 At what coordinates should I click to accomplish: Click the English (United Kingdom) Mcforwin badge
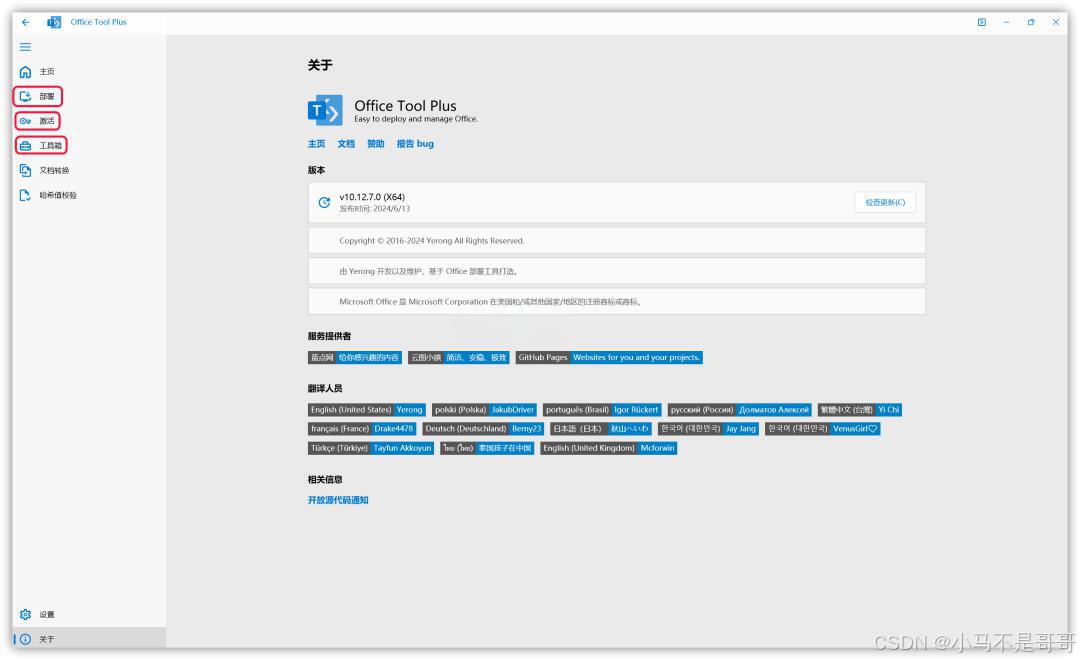[x=609, y=448]
